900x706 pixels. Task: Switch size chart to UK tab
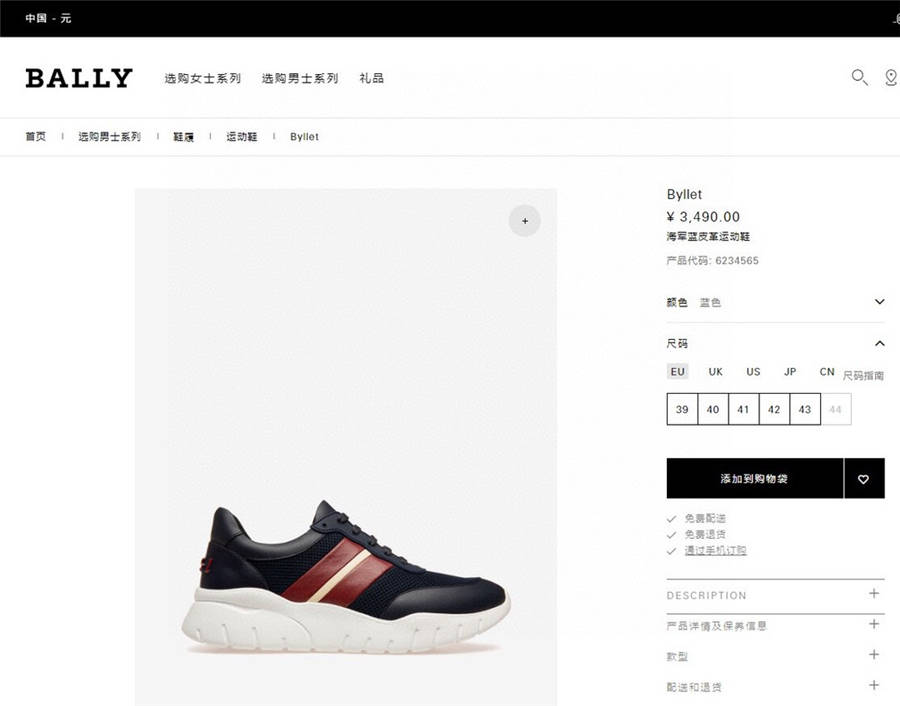click(x=715, y=372)
